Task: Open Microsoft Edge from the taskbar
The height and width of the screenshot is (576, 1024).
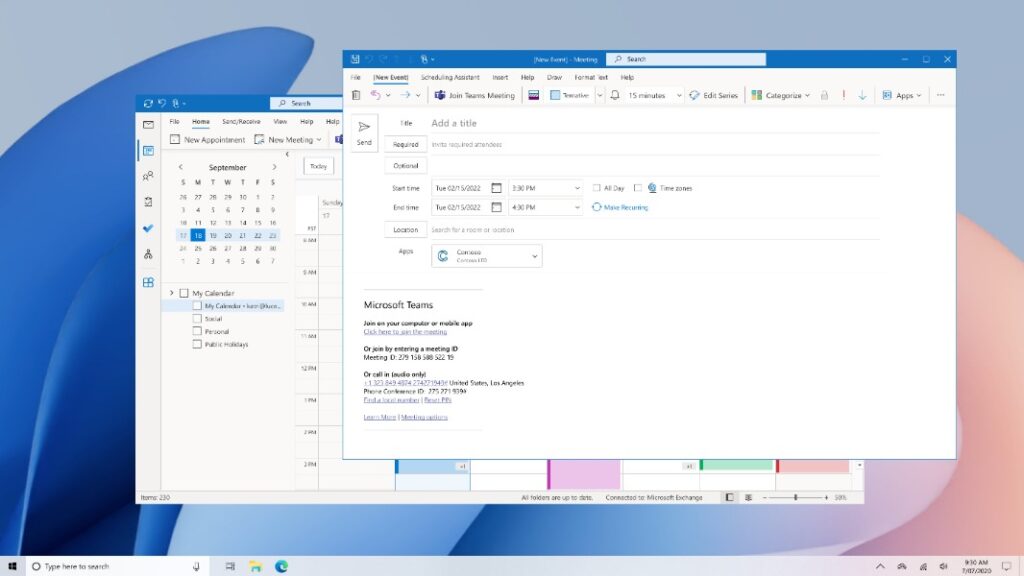Action: point(282,566)
